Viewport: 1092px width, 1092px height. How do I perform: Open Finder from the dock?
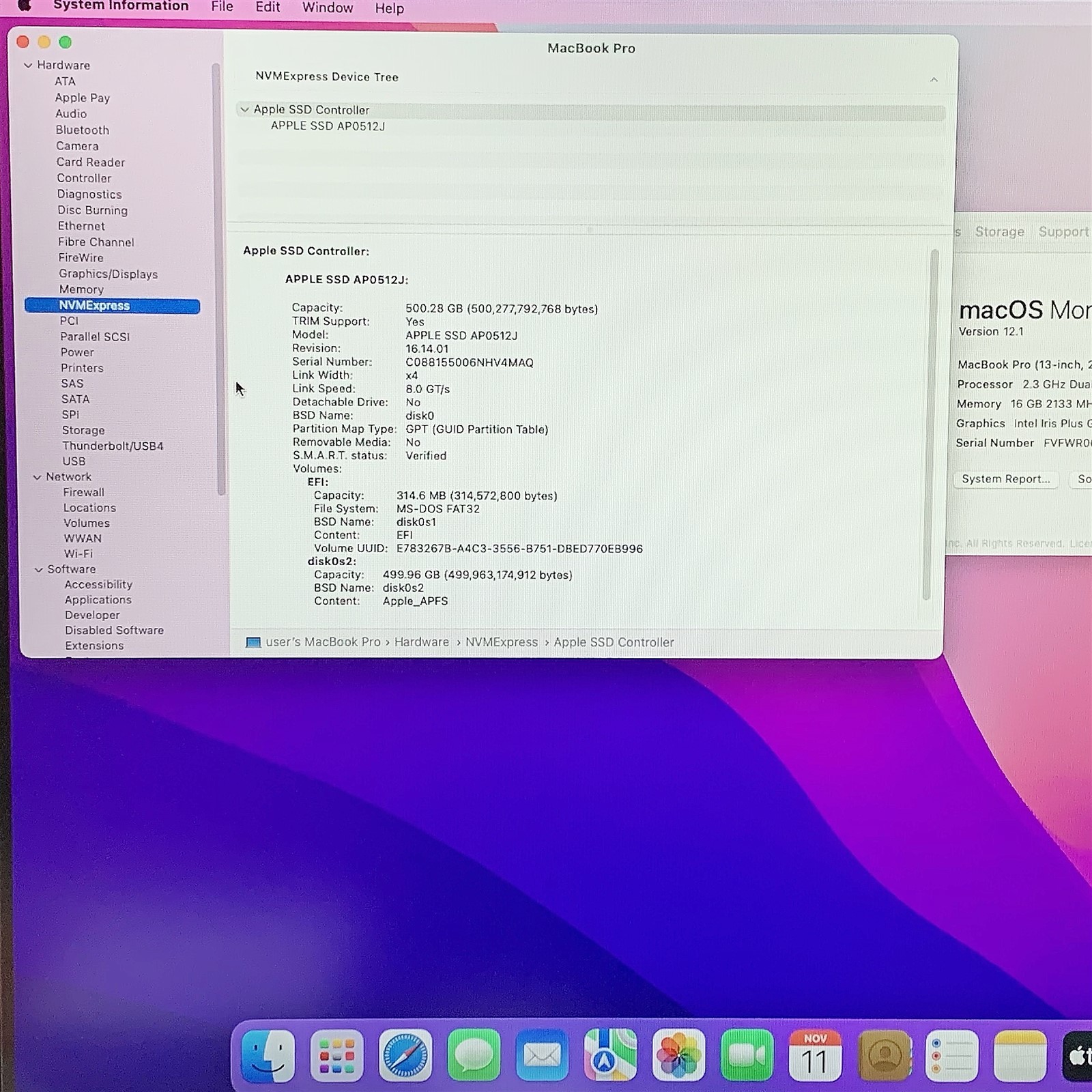268,1056
